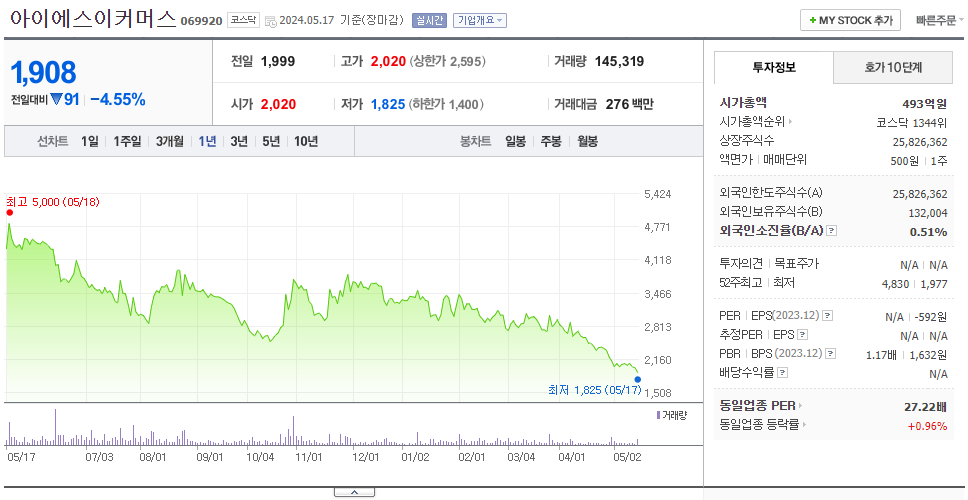The height and width of the screenshot is (500, 968).
Task: Show the 월봉 monthly candle chart
Action: pos(588,141)
